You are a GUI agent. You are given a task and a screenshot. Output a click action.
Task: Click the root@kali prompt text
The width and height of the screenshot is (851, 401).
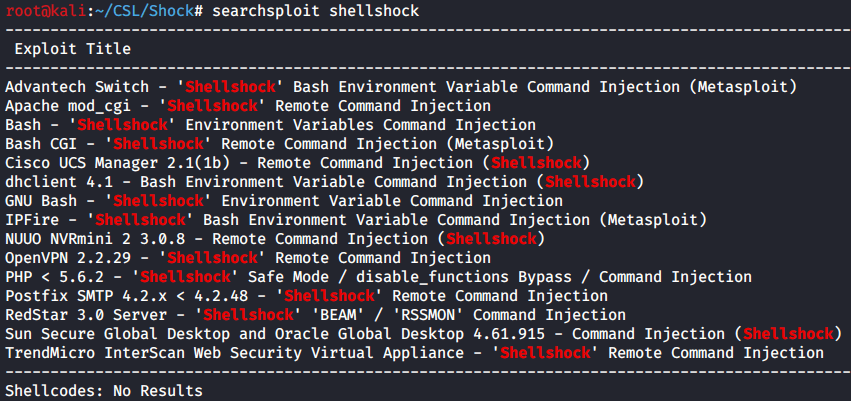[43, 10]
